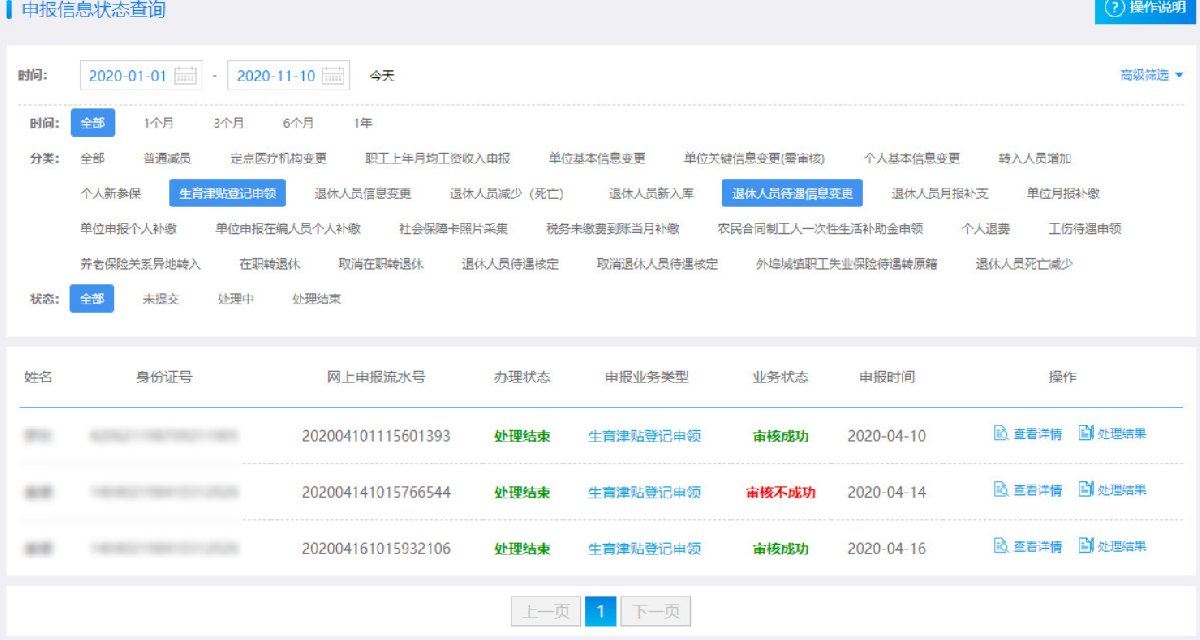Click the 今天 shortcut link
1200x640 pixels.
(x=382, y=75)
